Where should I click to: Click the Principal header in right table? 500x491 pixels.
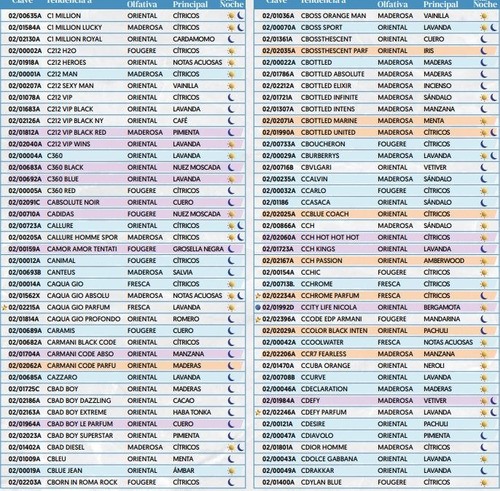(441, 4)
